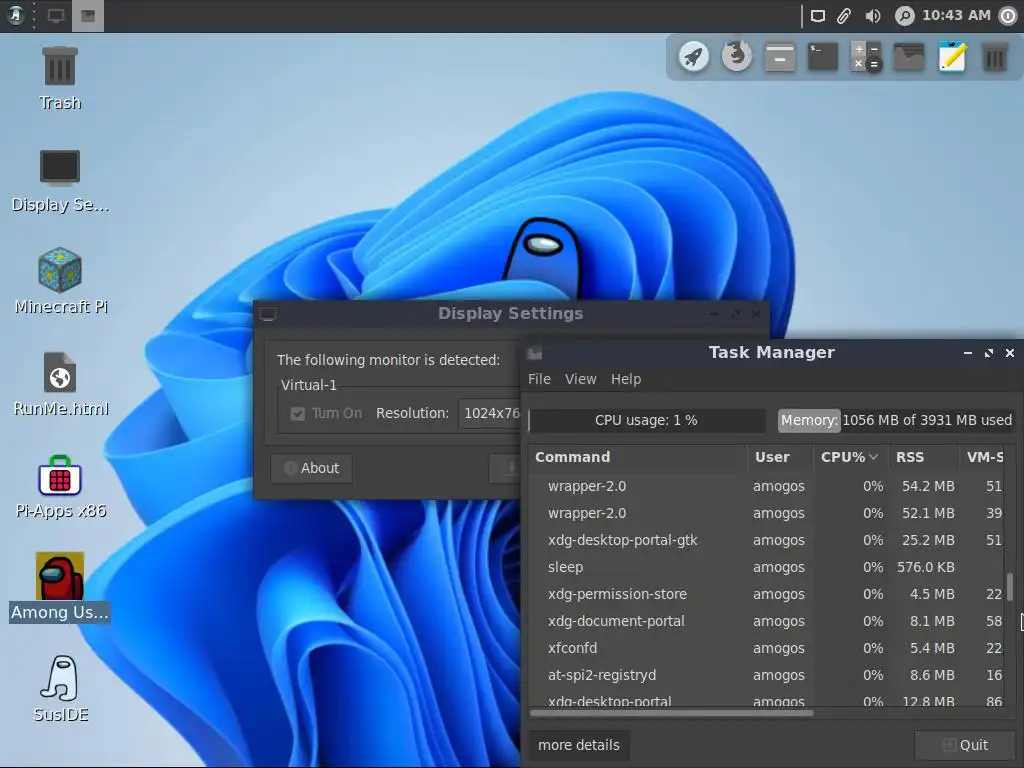Click the horizontal scrollbar in Task Manager

click(672, 713)
